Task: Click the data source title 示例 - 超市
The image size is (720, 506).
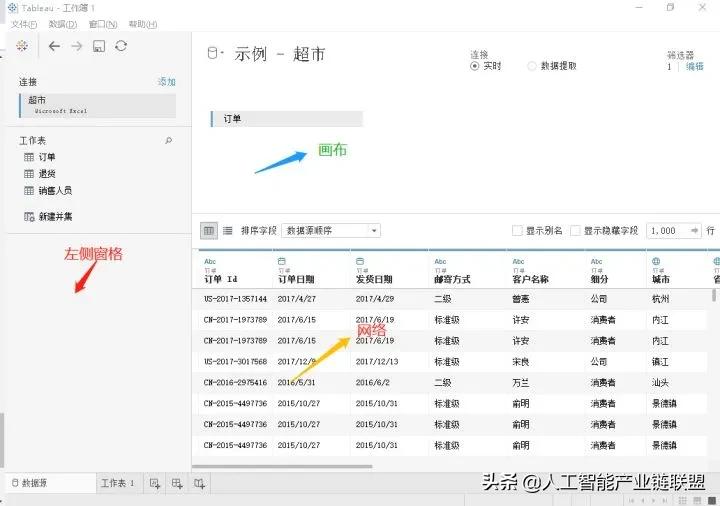Action: point(280,54)
